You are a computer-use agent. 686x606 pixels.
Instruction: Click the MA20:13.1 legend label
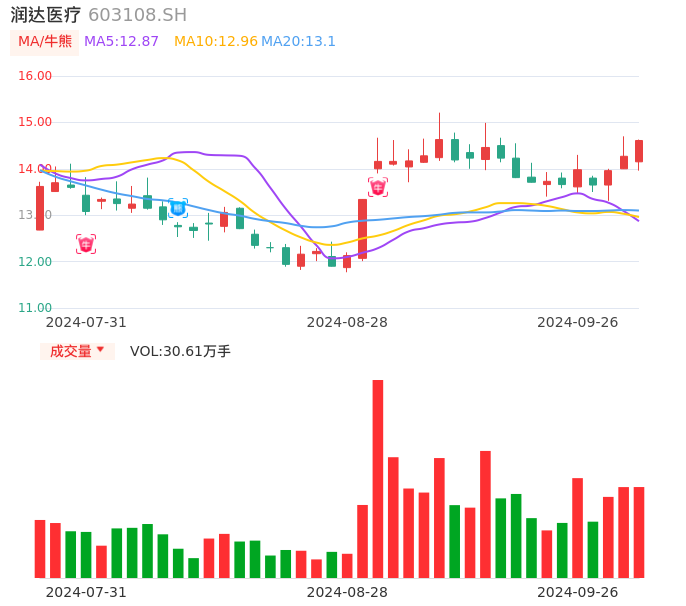(x=298, y=42)
